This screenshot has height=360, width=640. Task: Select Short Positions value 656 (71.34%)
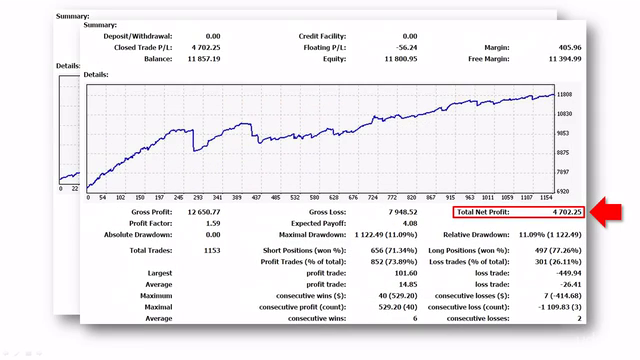[394, 251]
